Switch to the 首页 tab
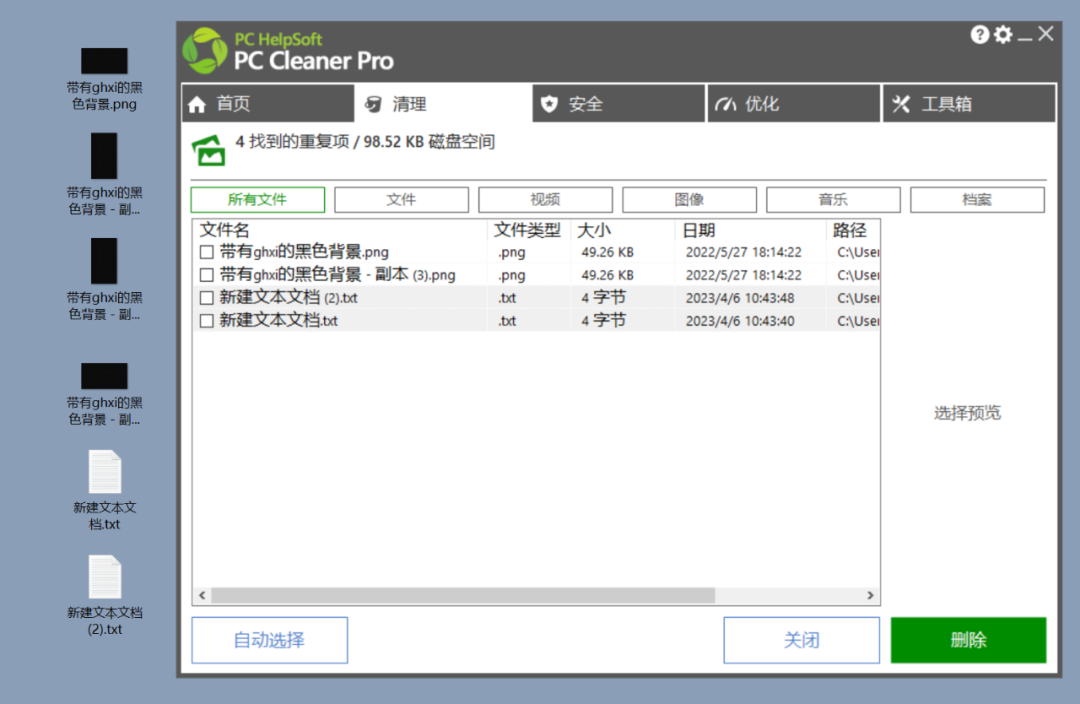Image resolution: width=1080 pixels, height=704 pixels. click(x=268, y=103)
